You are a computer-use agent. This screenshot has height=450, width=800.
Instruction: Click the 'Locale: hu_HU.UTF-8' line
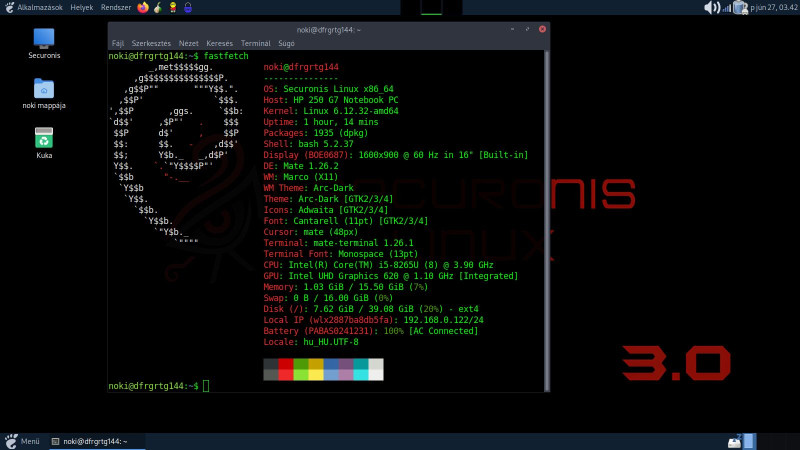click(311, 342)
